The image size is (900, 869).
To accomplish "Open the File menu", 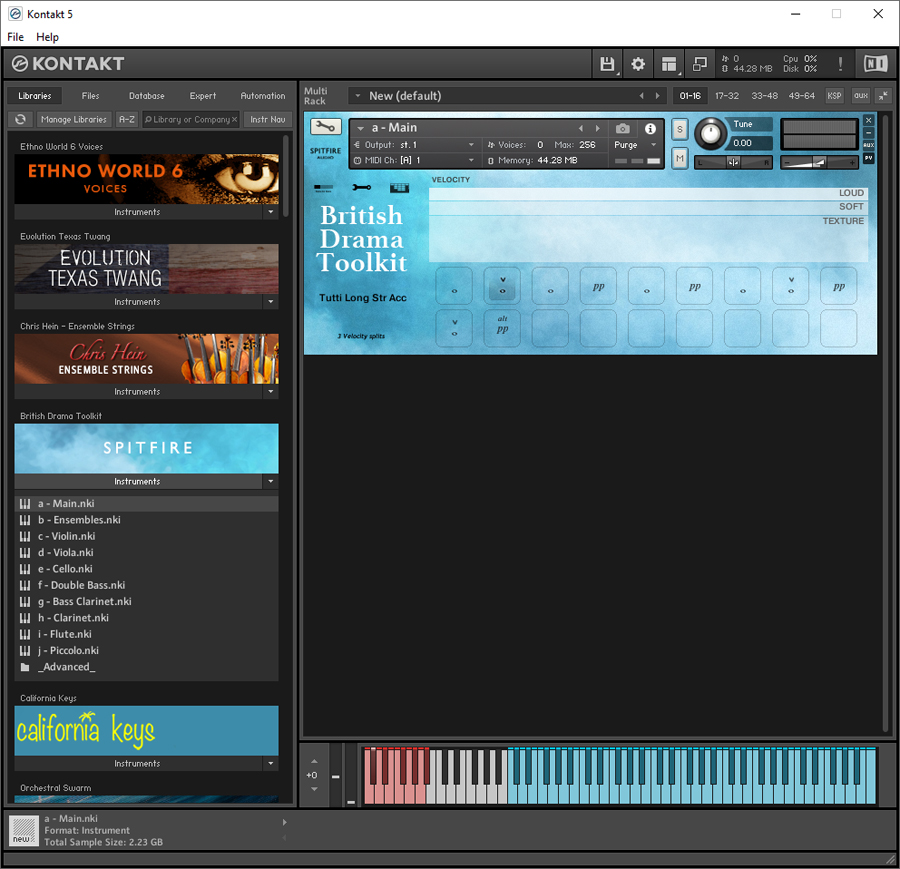I will click(x=15, y=37).
